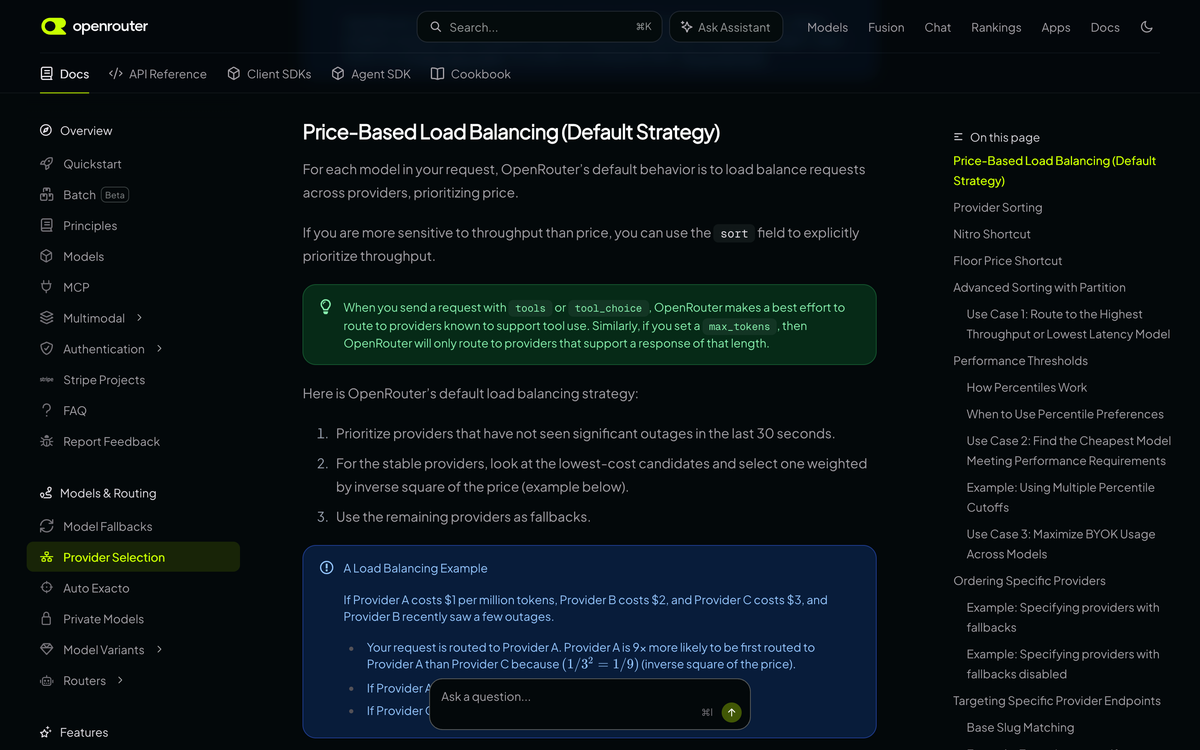
Task: Jump to How Percentiles Work
Action: coord(1027,388)
